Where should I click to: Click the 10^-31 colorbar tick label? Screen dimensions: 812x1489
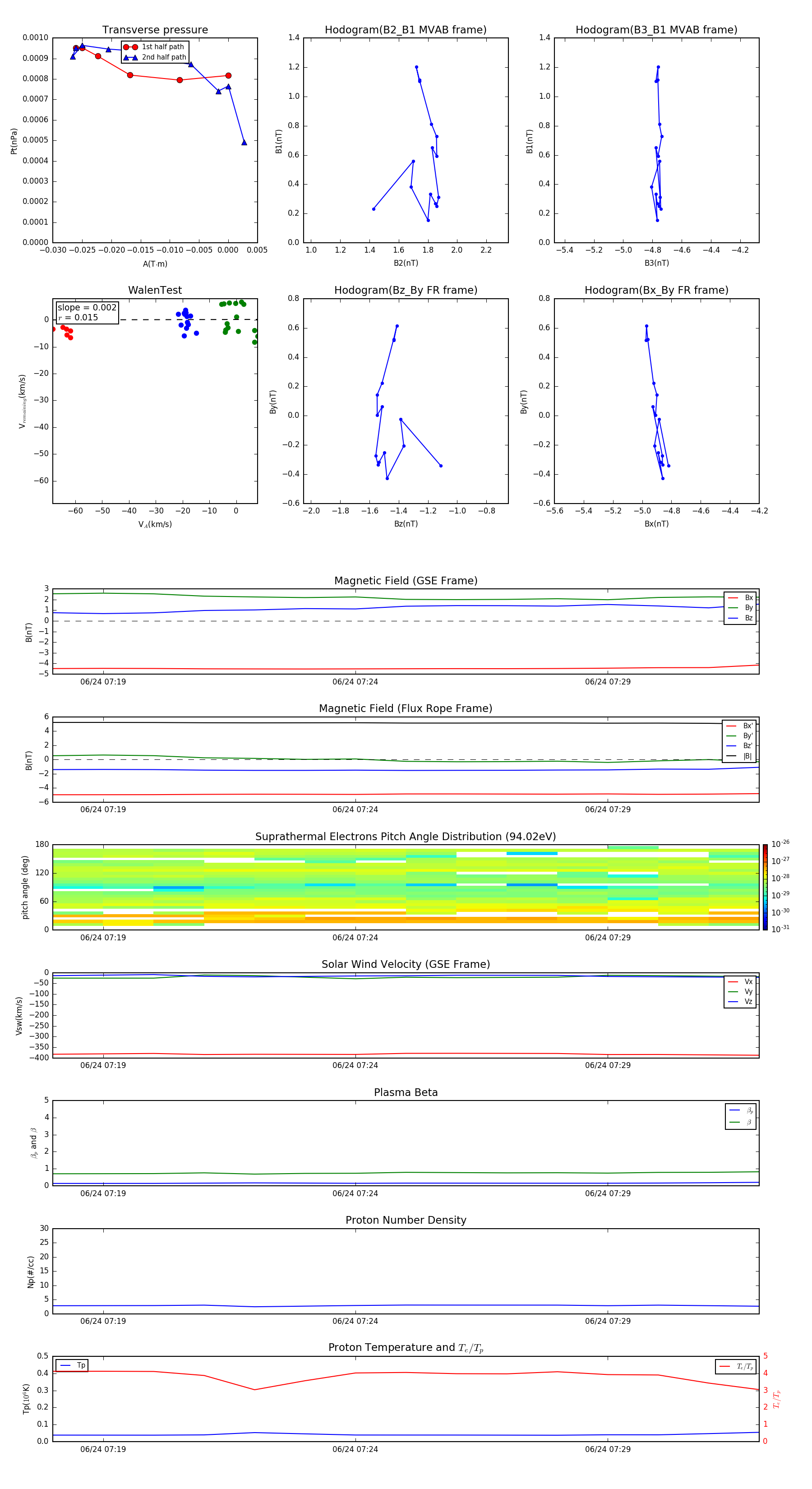780,929
